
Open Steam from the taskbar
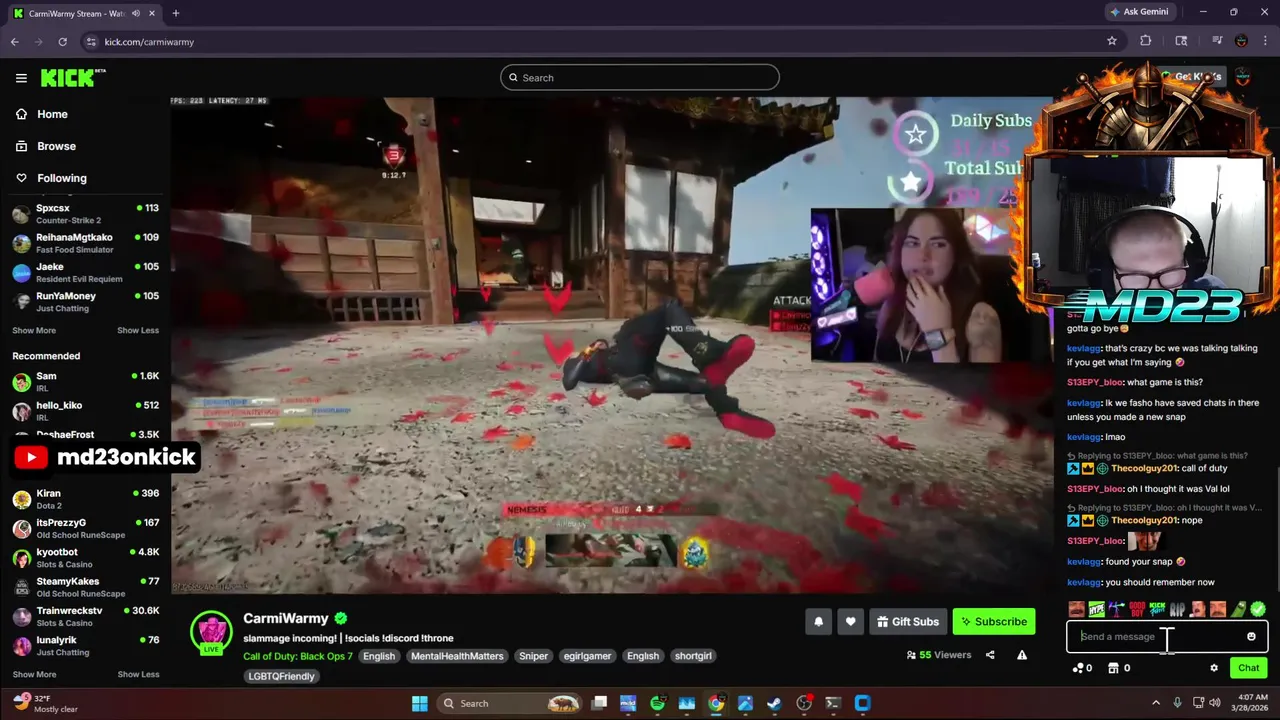[774, 703]
